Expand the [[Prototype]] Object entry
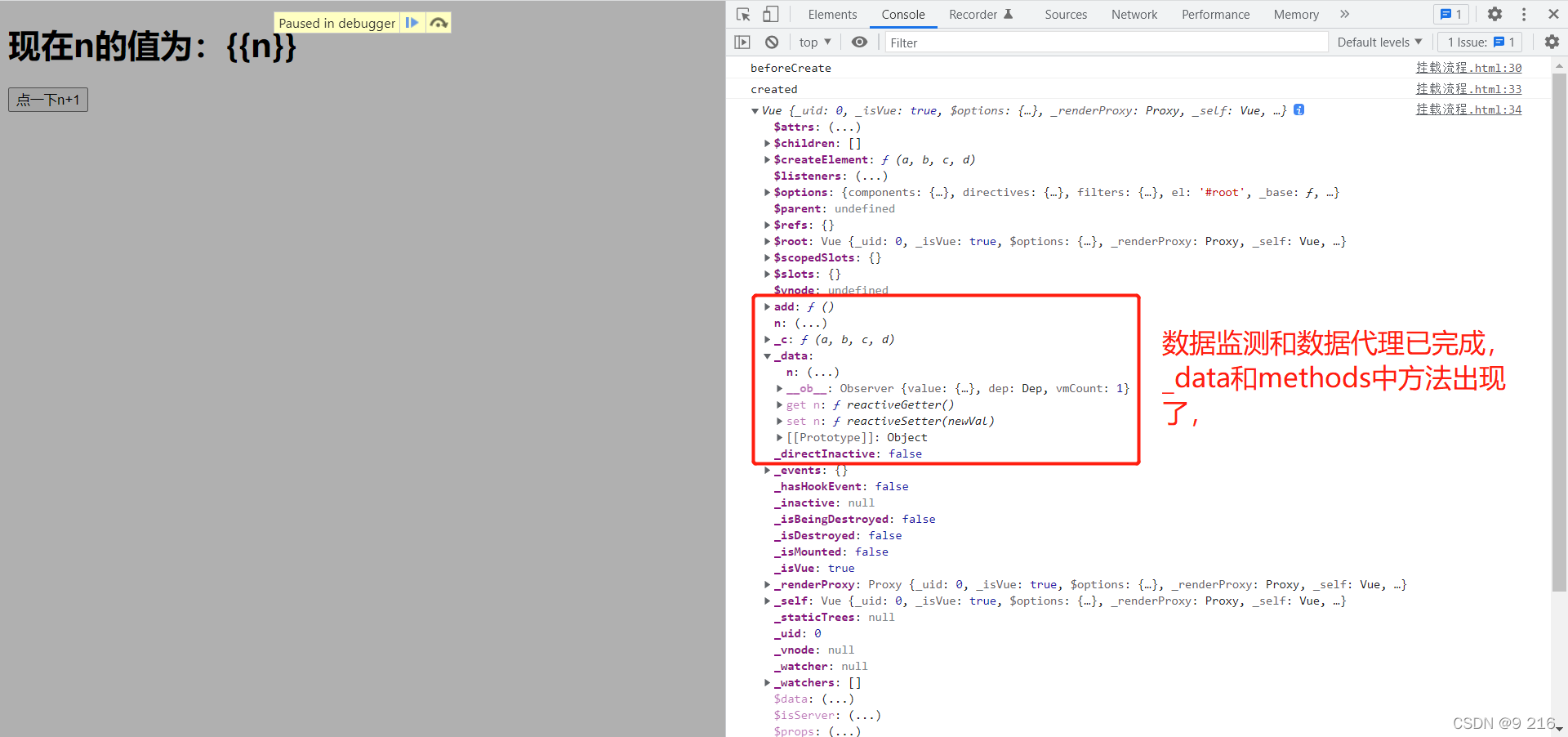Screen dimensions: 1568x737 point(779,438)
